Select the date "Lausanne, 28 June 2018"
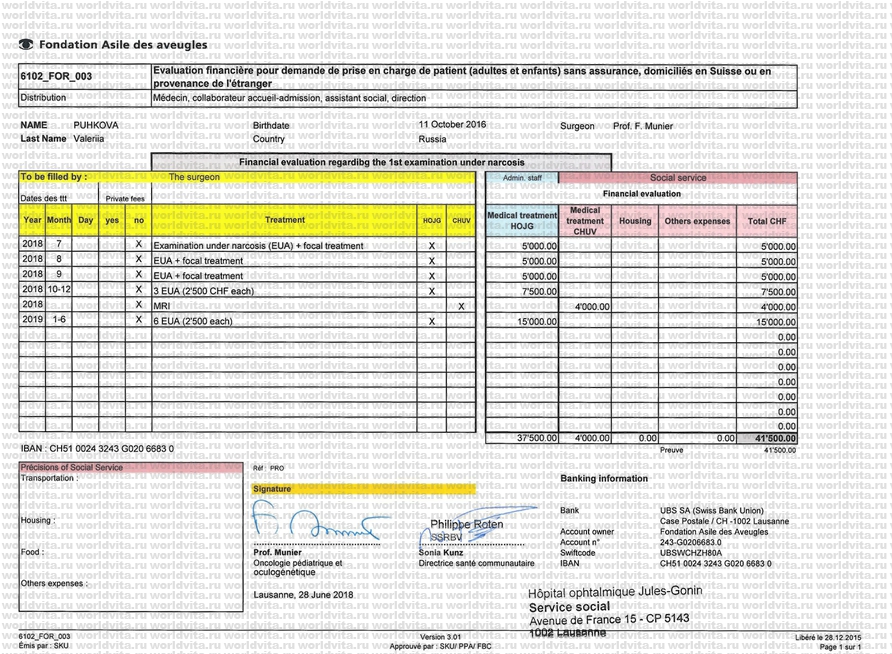The width and height of the screenshot is (892, 654). [303, 594]
